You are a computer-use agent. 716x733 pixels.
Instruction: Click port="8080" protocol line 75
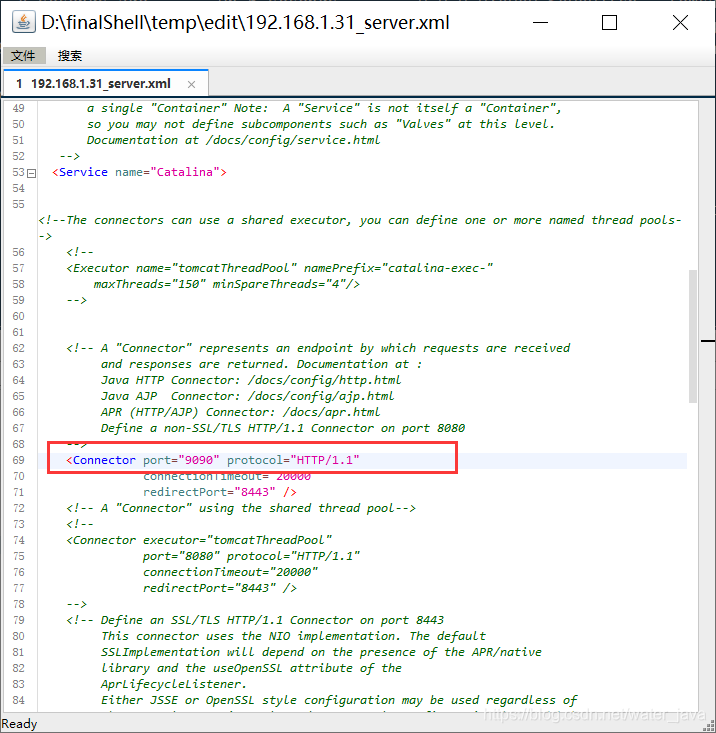(x=251, y=556)
